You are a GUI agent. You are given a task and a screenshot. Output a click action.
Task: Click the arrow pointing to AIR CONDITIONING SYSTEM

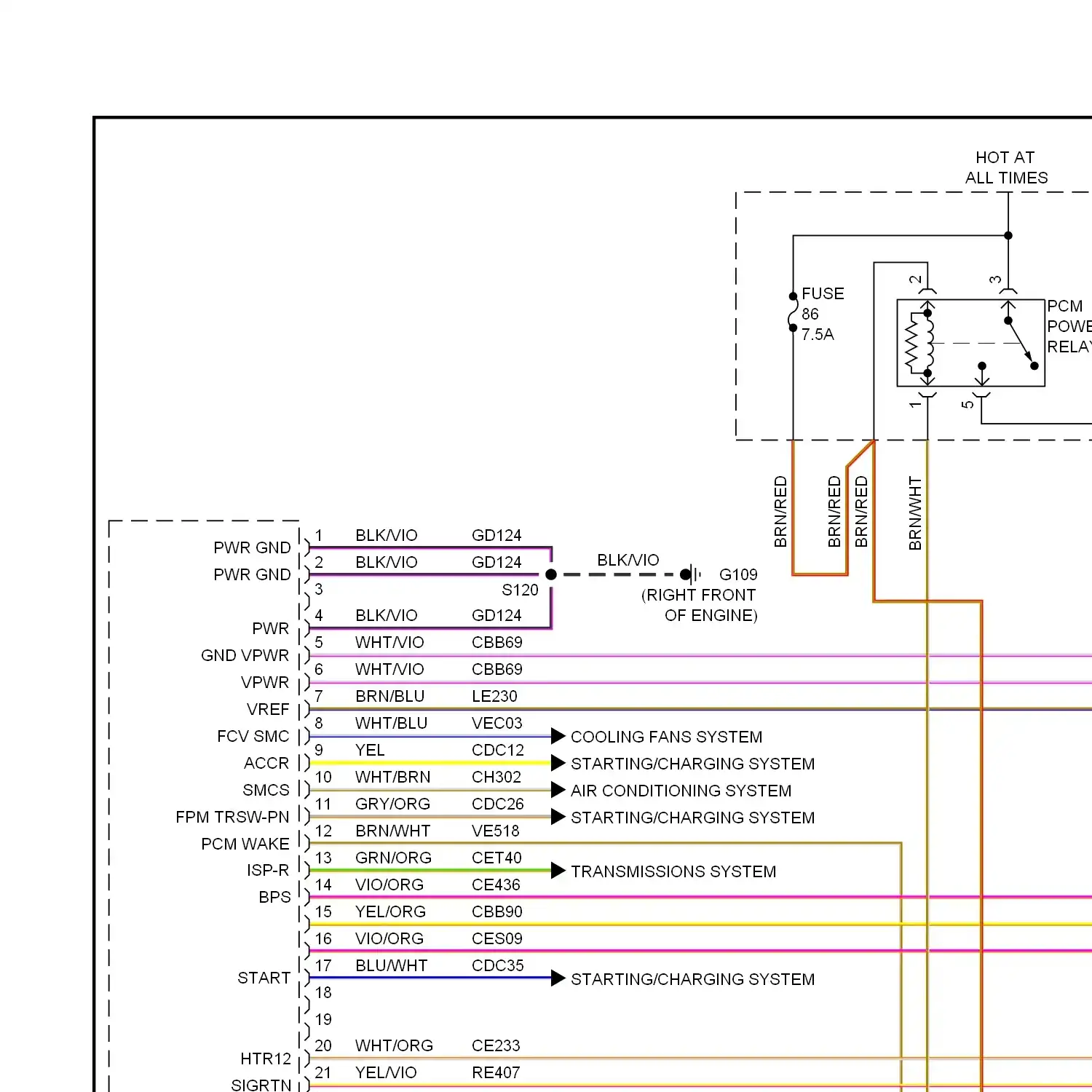point(558,790)
